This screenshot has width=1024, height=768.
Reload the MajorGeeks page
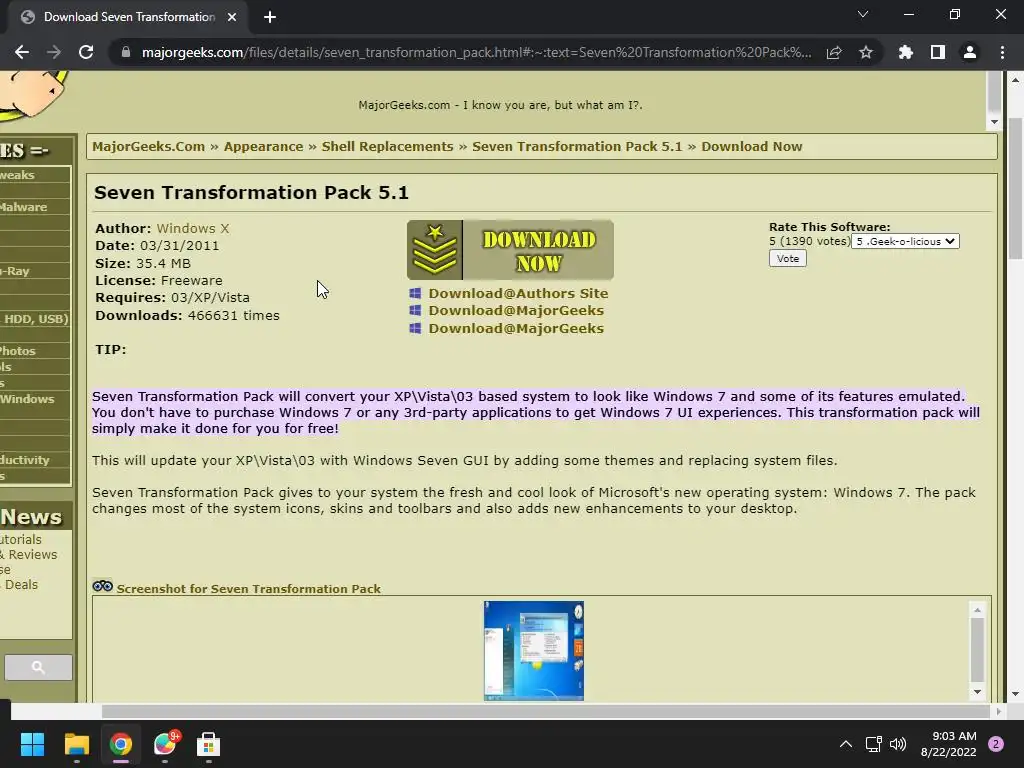[x=86, y=52]
